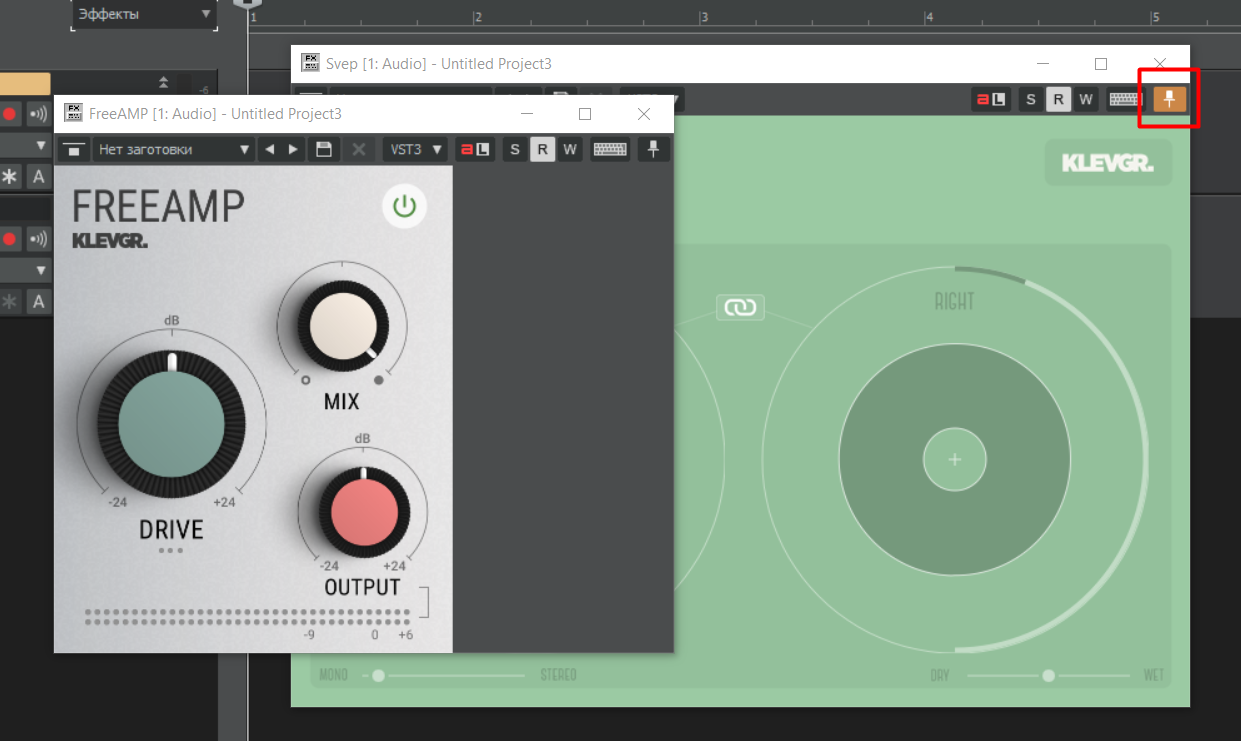Image resolution: width=1241 pixels, height=741 pixels.
Task: Click the FX icon in FreeAMP title bar
Action: [x=72, y=113]
